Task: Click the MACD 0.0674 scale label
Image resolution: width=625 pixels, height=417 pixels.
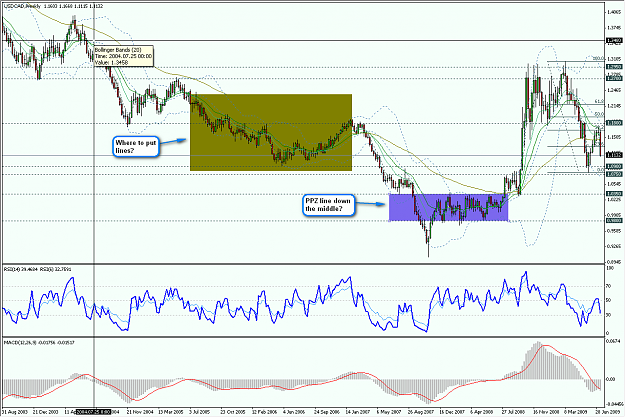Action: [613, 341]
